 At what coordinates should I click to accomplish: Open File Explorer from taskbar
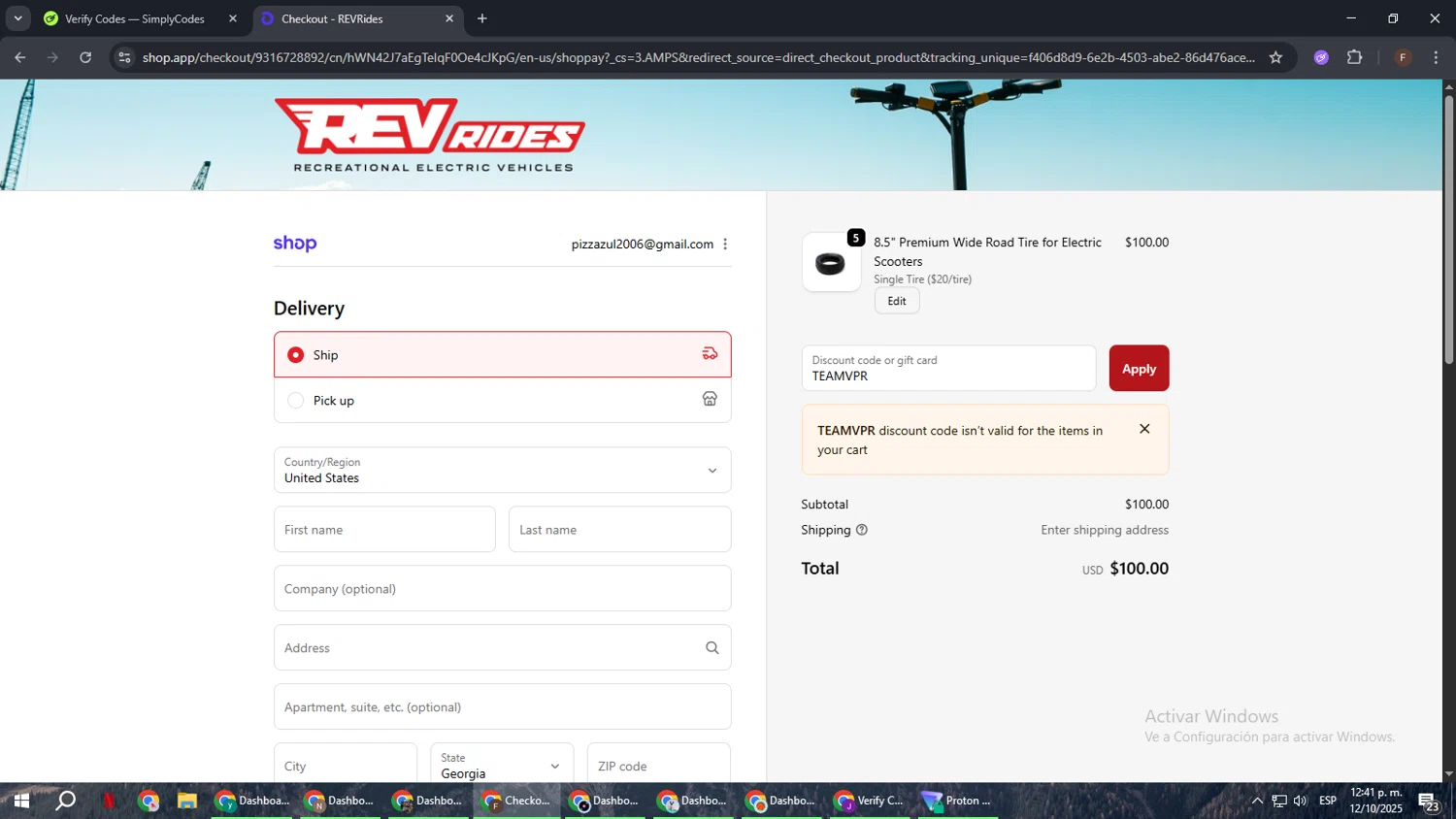click(186, 801)
